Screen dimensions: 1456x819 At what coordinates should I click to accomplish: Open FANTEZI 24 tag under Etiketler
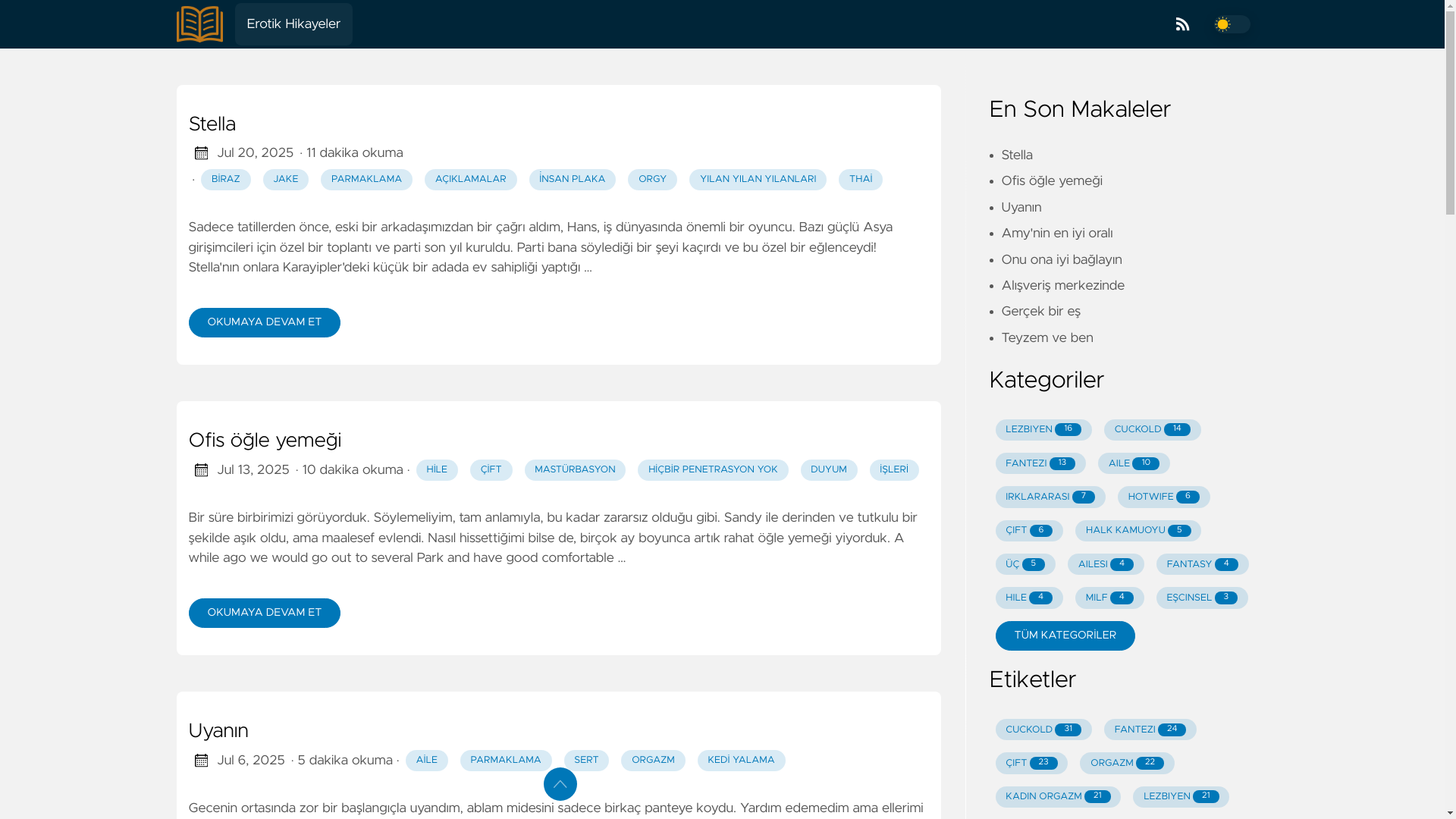point(1150,730)
